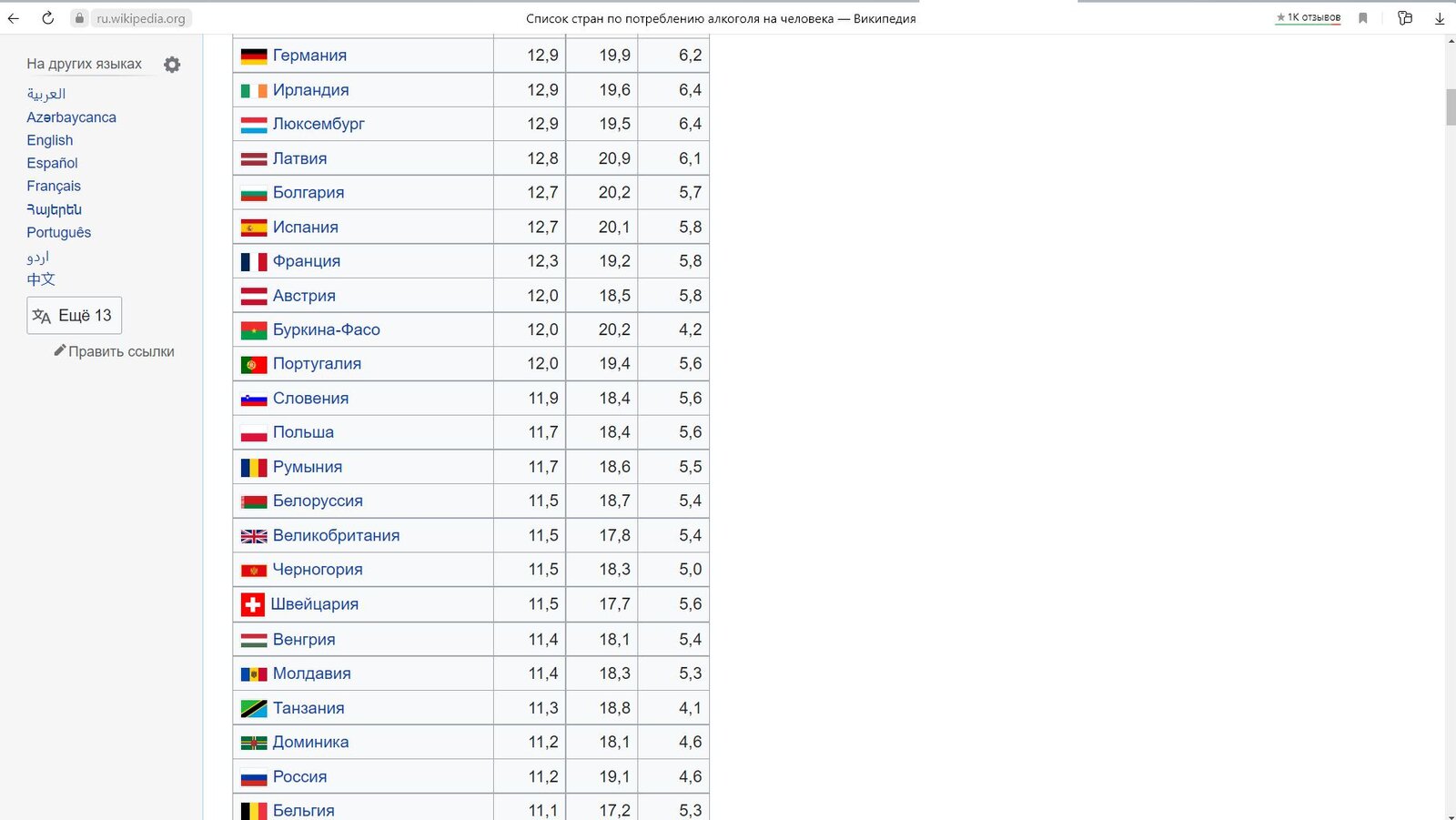This screenshot has height=820, width=1456.
Task: Click the Switzerland flag icon
Action: [252, 604]
